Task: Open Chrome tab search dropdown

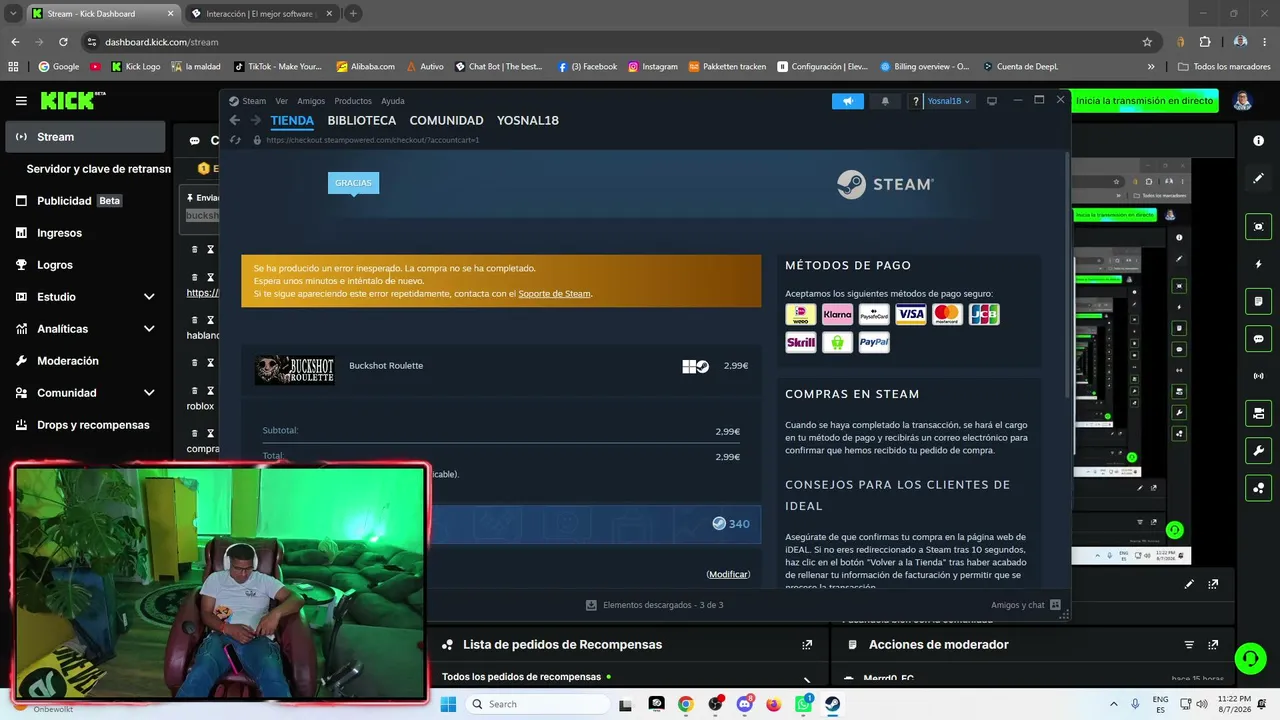Action: click(13, 14)
